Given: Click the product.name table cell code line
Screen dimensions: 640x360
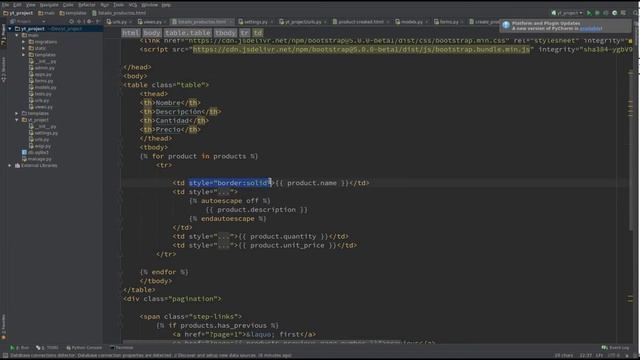Looking at the screenshot, I should (x=271, y=183).
